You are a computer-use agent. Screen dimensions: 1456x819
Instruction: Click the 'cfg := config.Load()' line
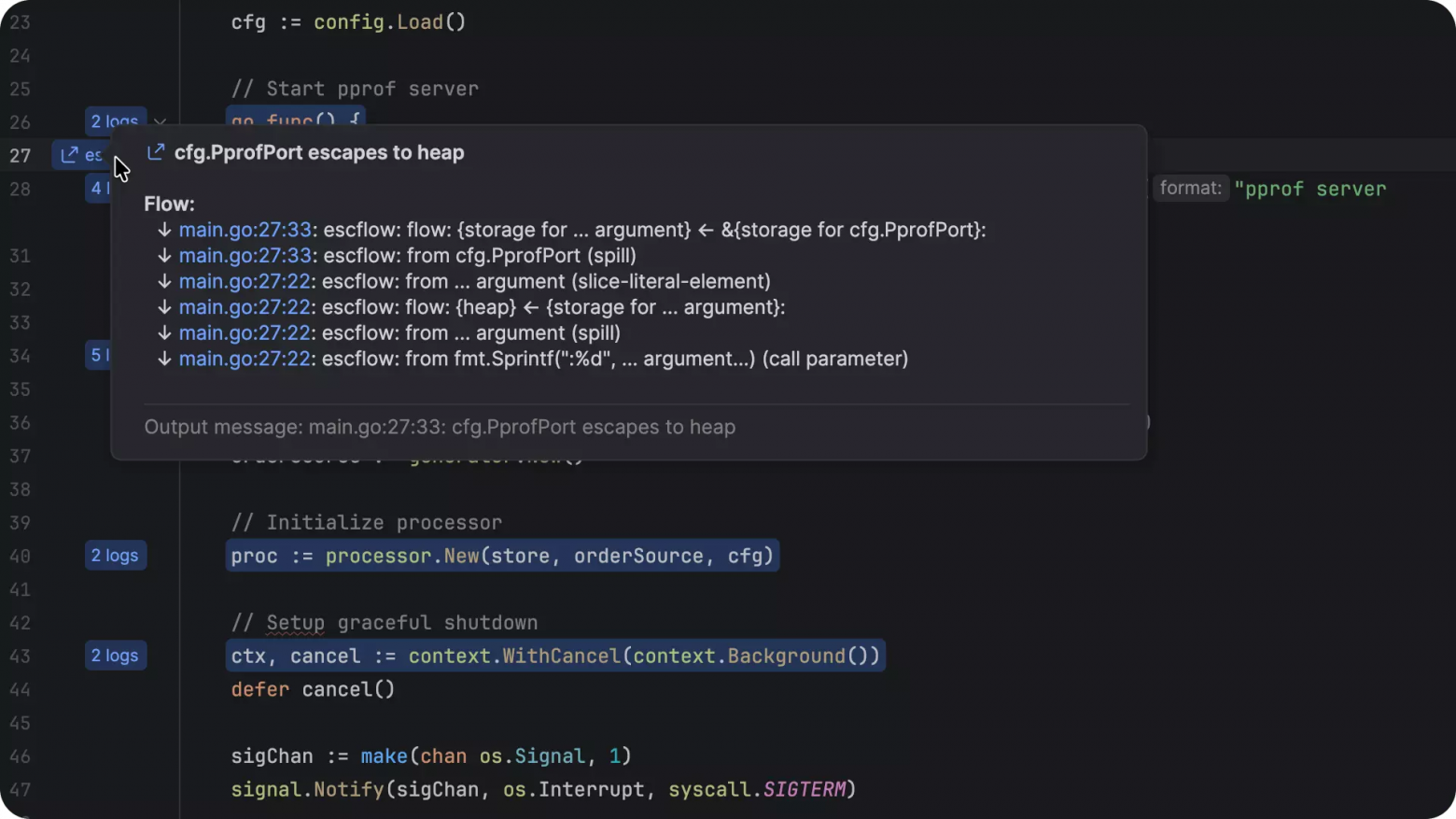click(348, 22)
